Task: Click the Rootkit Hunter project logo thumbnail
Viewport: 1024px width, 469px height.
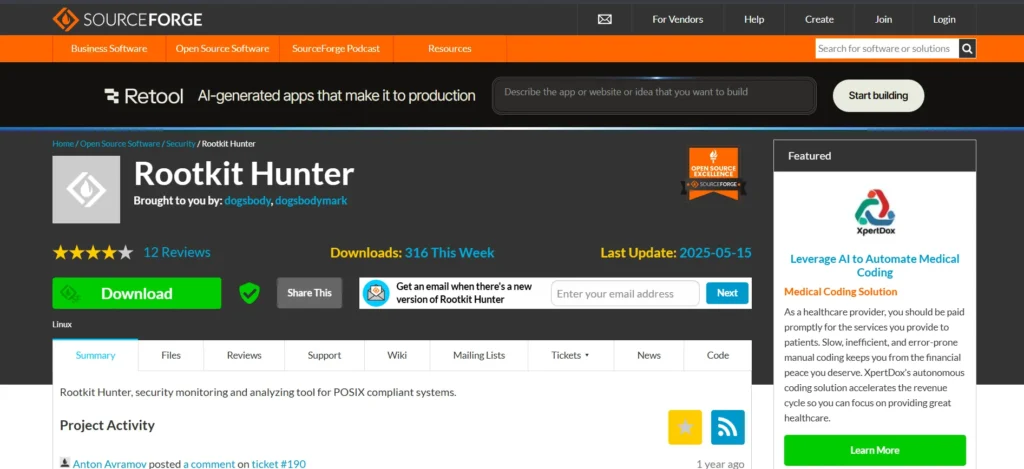Action: 86,189
